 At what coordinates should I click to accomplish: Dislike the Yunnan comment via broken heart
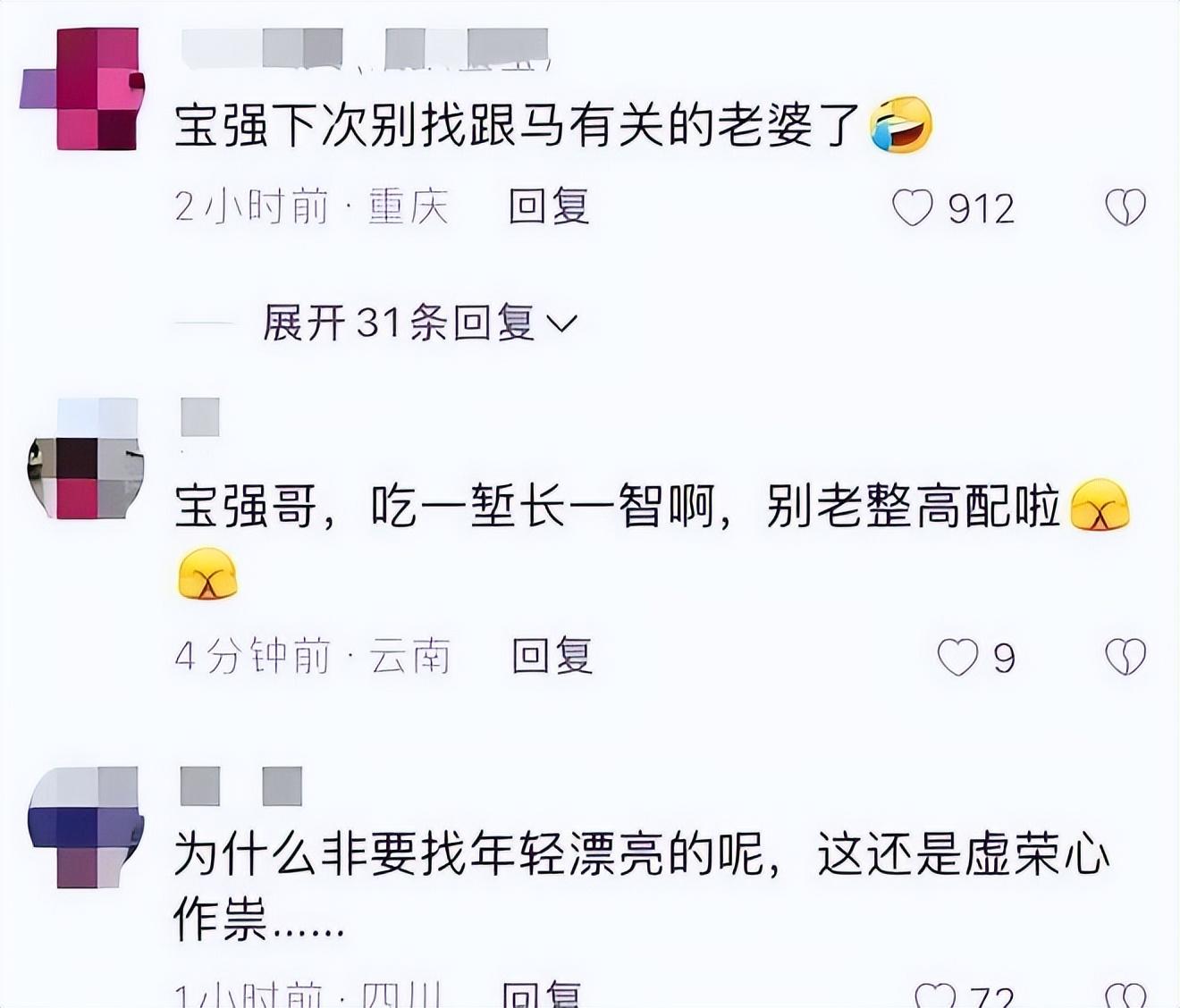[1125, 658]
